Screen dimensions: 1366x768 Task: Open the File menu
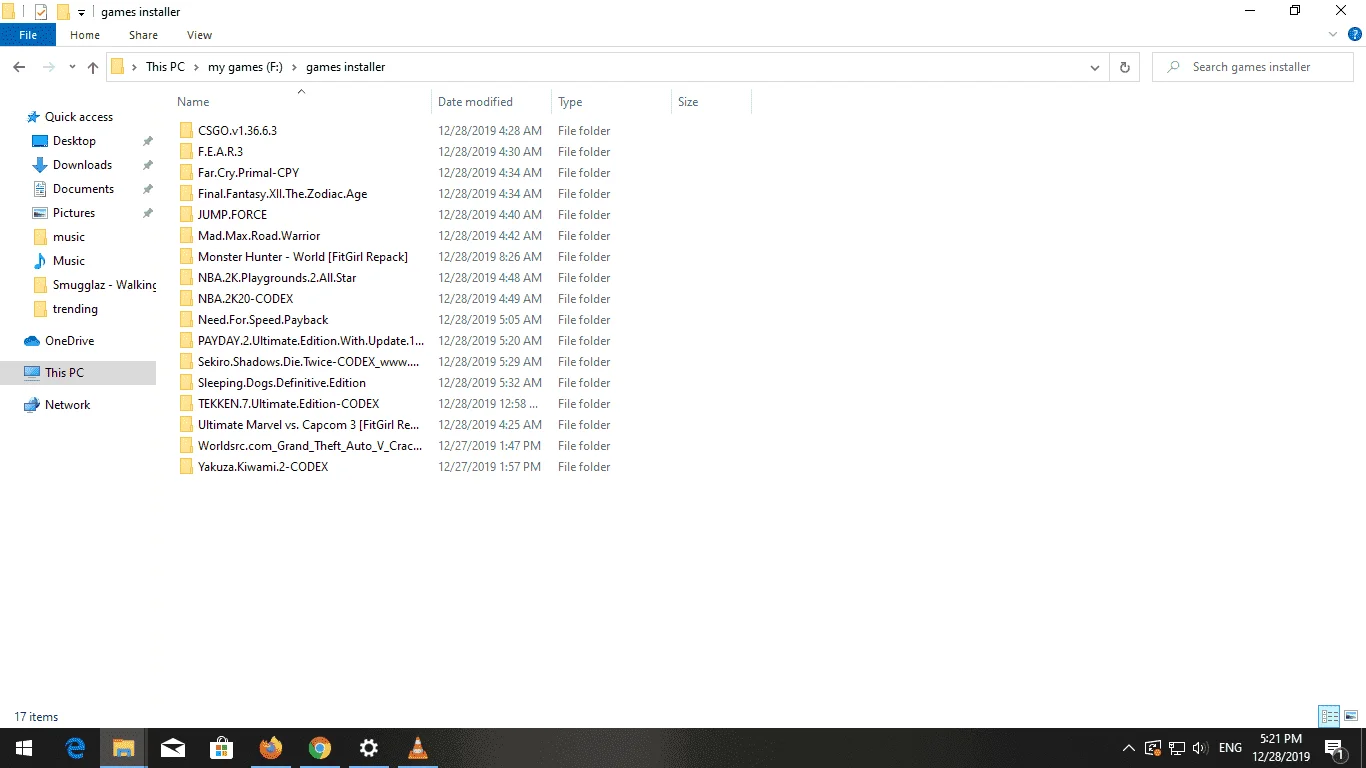pyautogui.click(x=28, y=35)
